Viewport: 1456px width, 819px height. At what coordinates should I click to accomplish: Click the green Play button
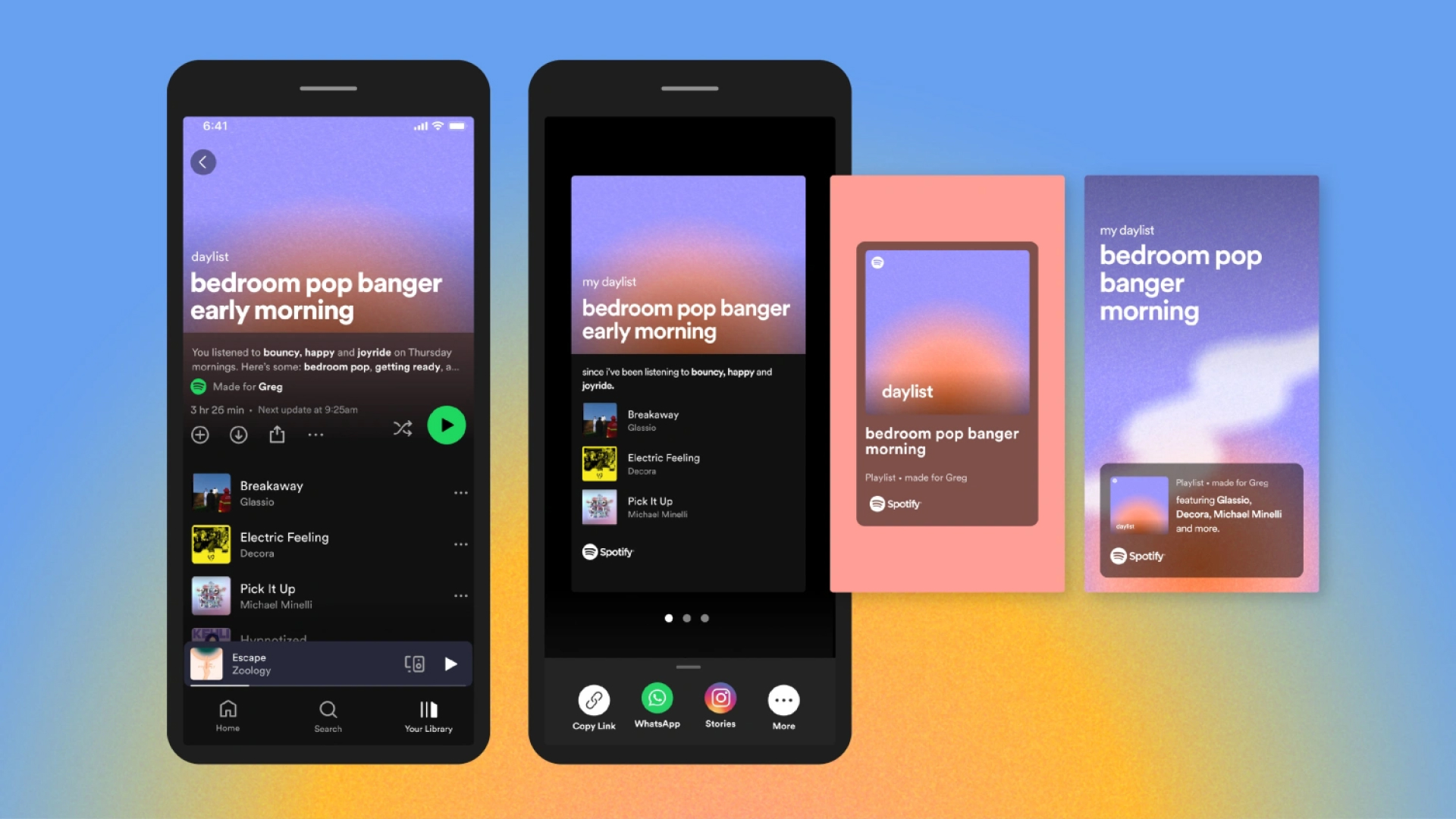(446, 425)
